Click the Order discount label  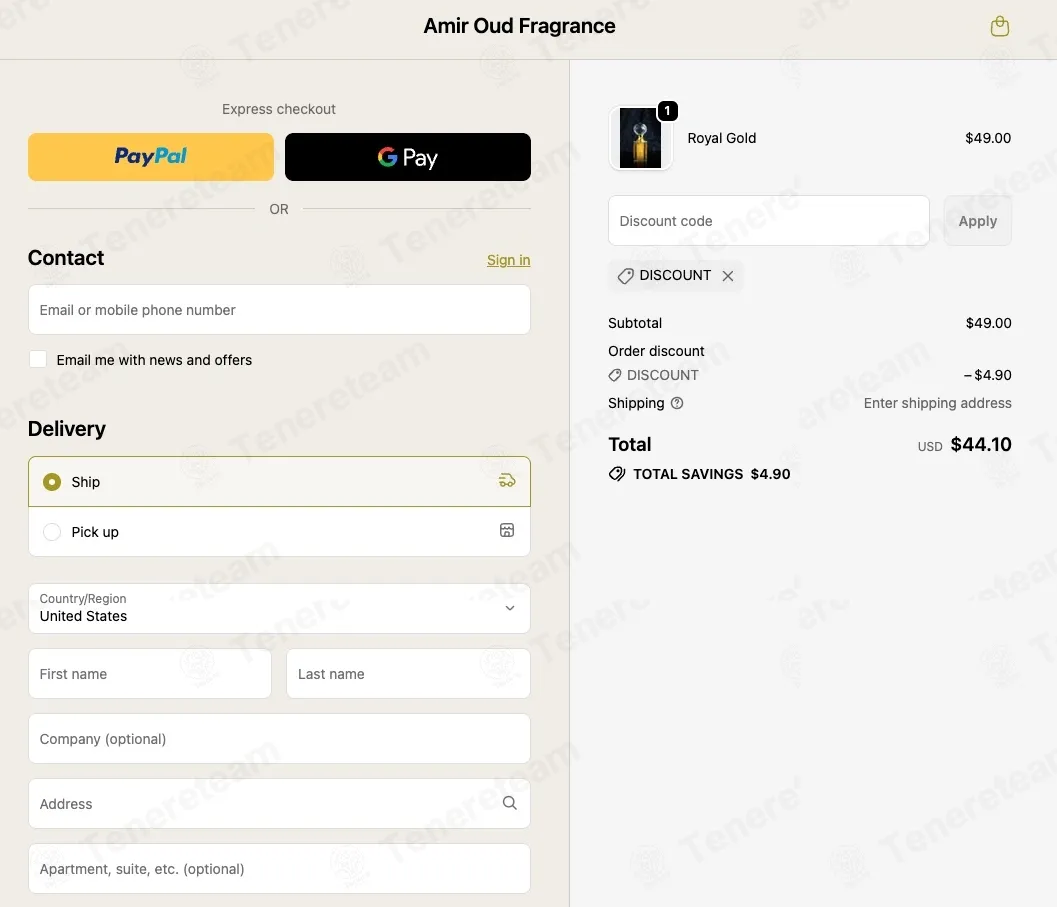(x=656, y=351)
